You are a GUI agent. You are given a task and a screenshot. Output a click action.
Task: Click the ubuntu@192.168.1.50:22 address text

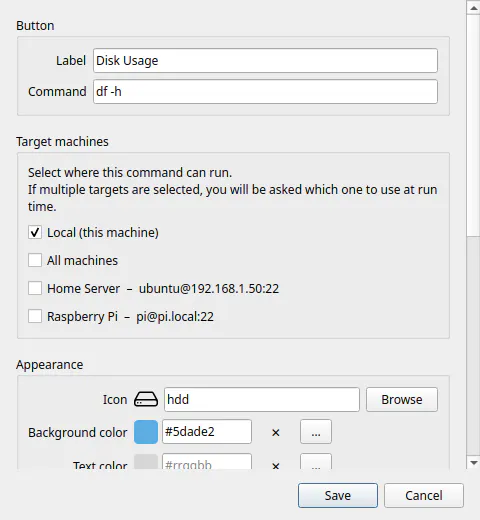[209, 289]
